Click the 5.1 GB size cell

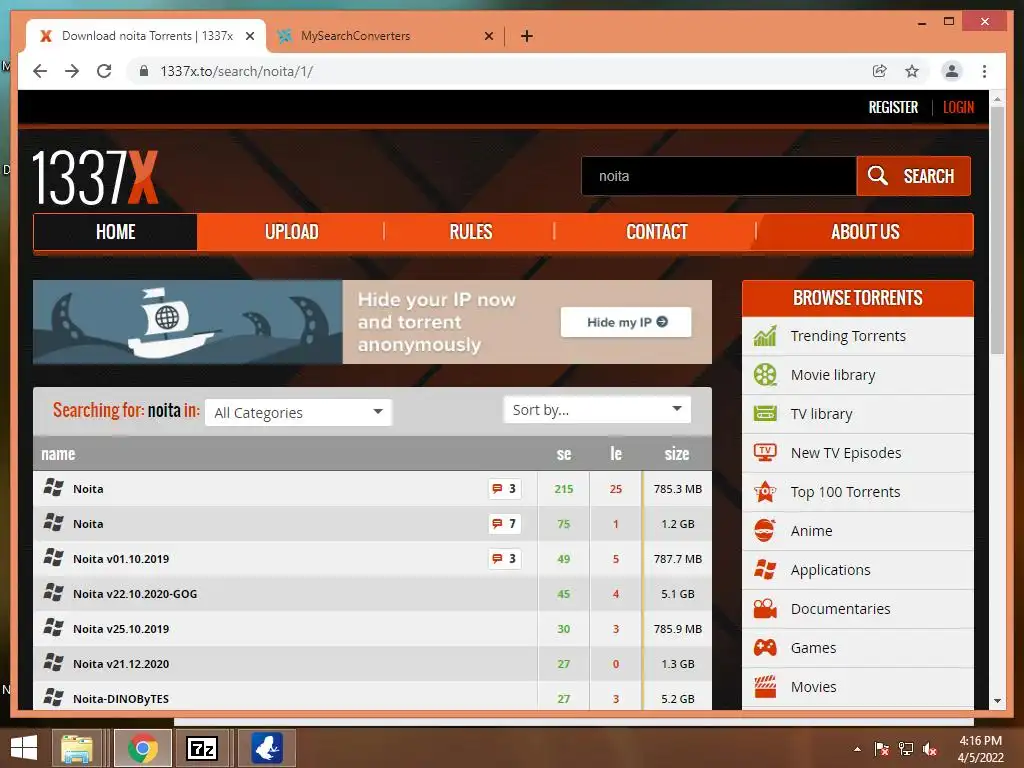click(677, 594)
